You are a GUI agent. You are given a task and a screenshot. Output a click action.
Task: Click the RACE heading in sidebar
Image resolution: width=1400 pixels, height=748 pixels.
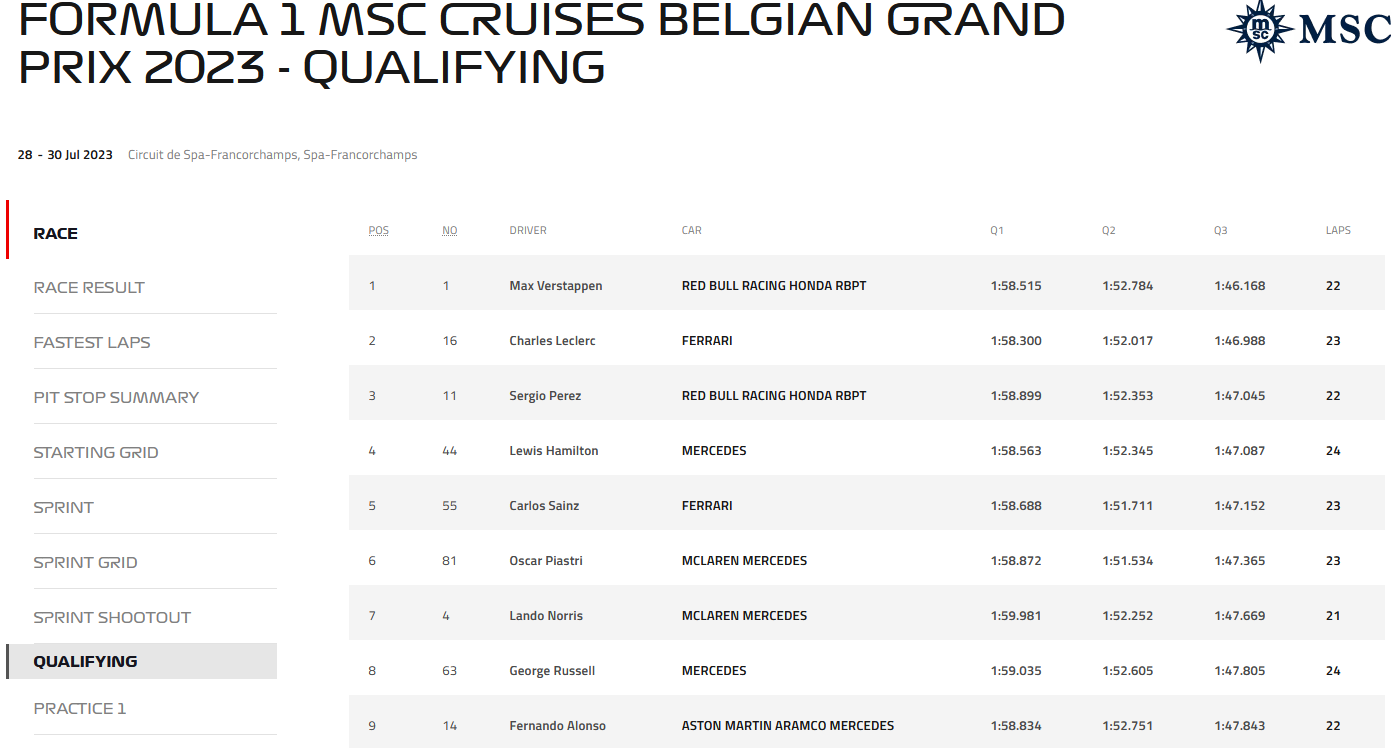55,233
